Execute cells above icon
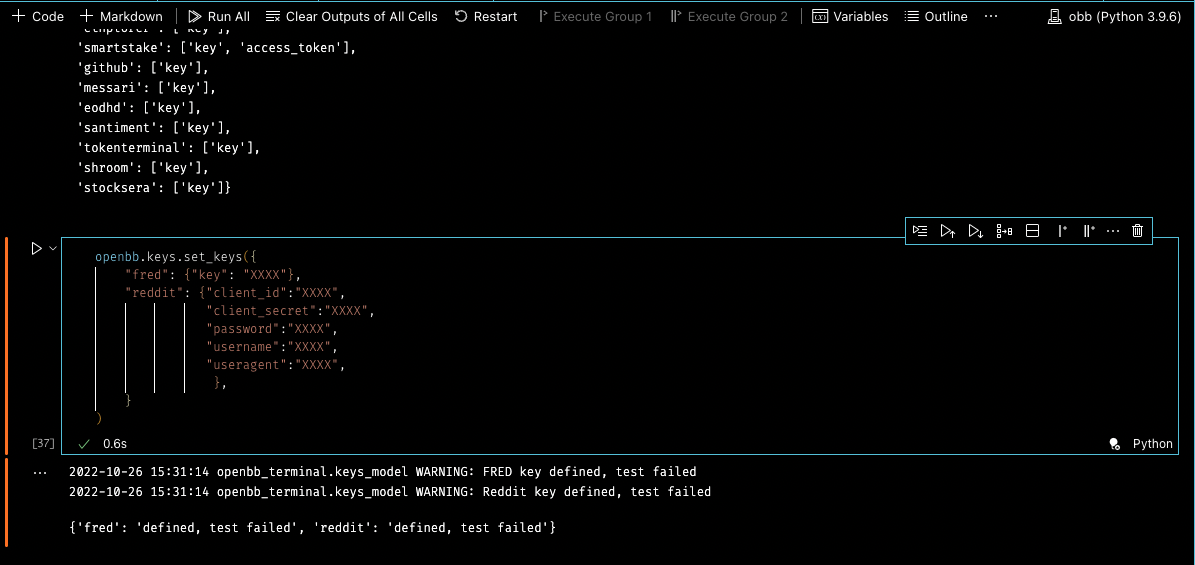1195x565 pixels. (947, 231)
